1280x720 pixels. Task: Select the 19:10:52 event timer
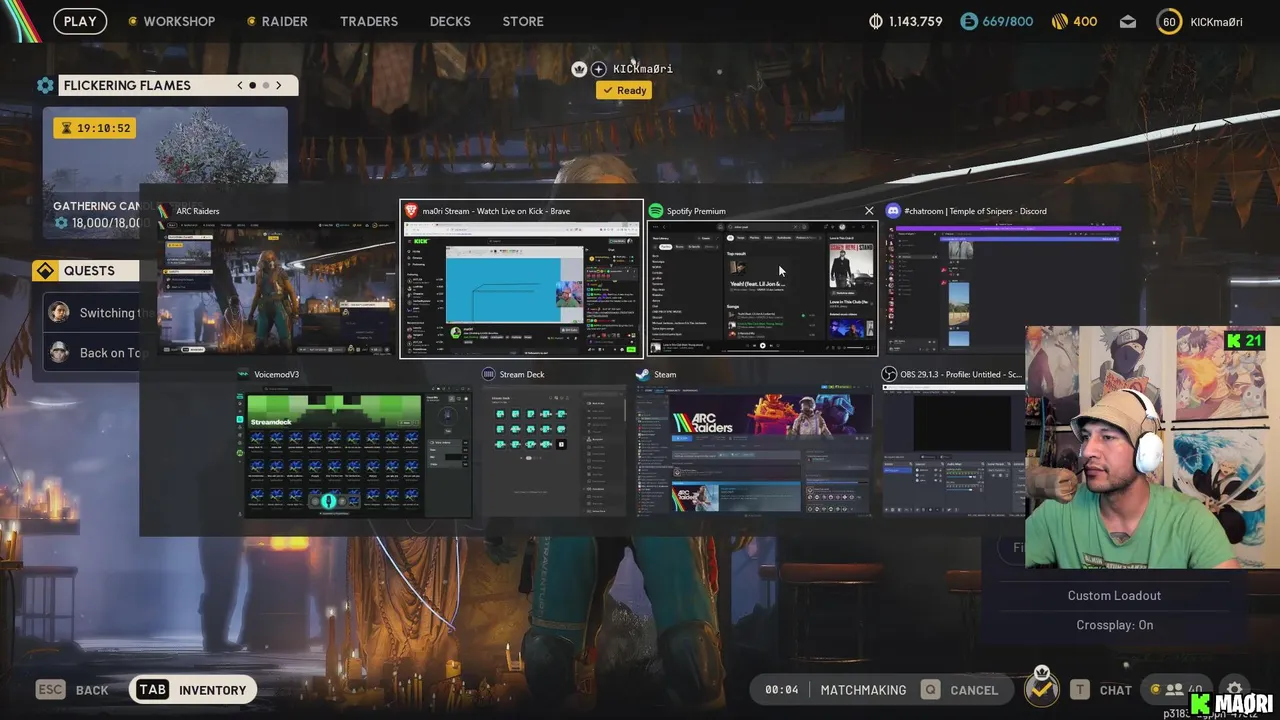tap(94, 128)
